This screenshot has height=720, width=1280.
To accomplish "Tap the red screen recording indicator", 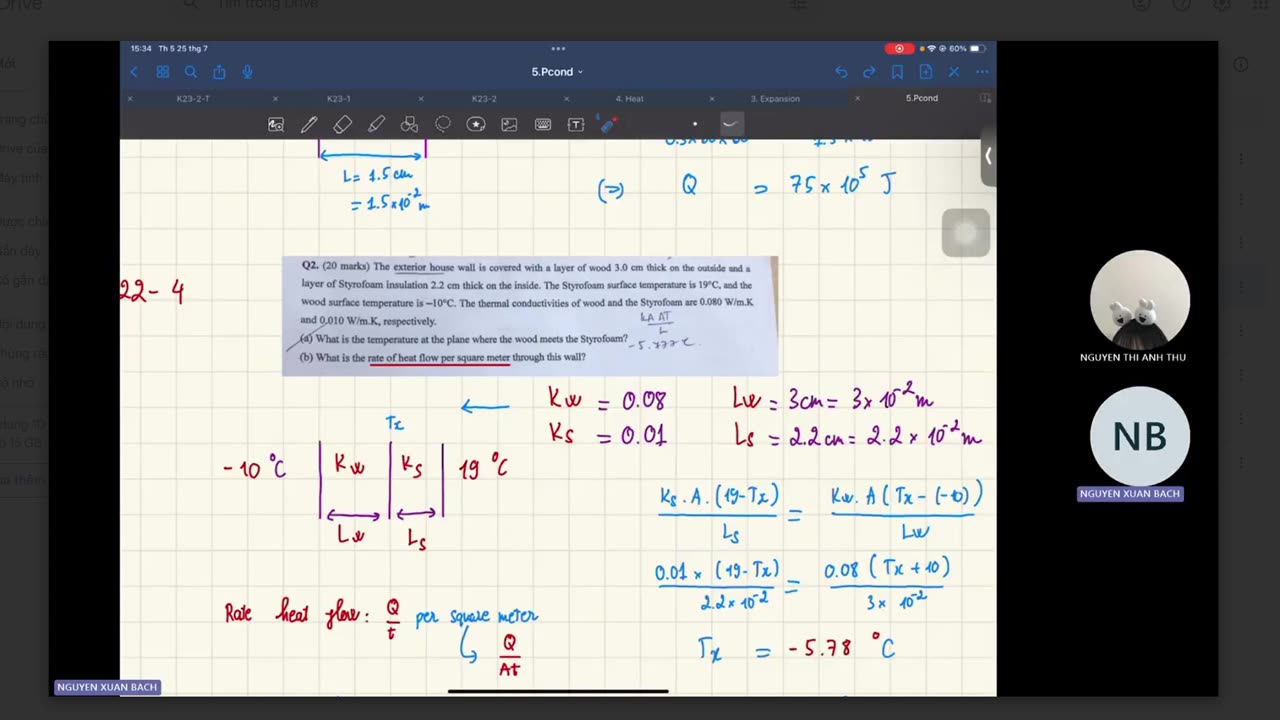I will coord(899,48).
